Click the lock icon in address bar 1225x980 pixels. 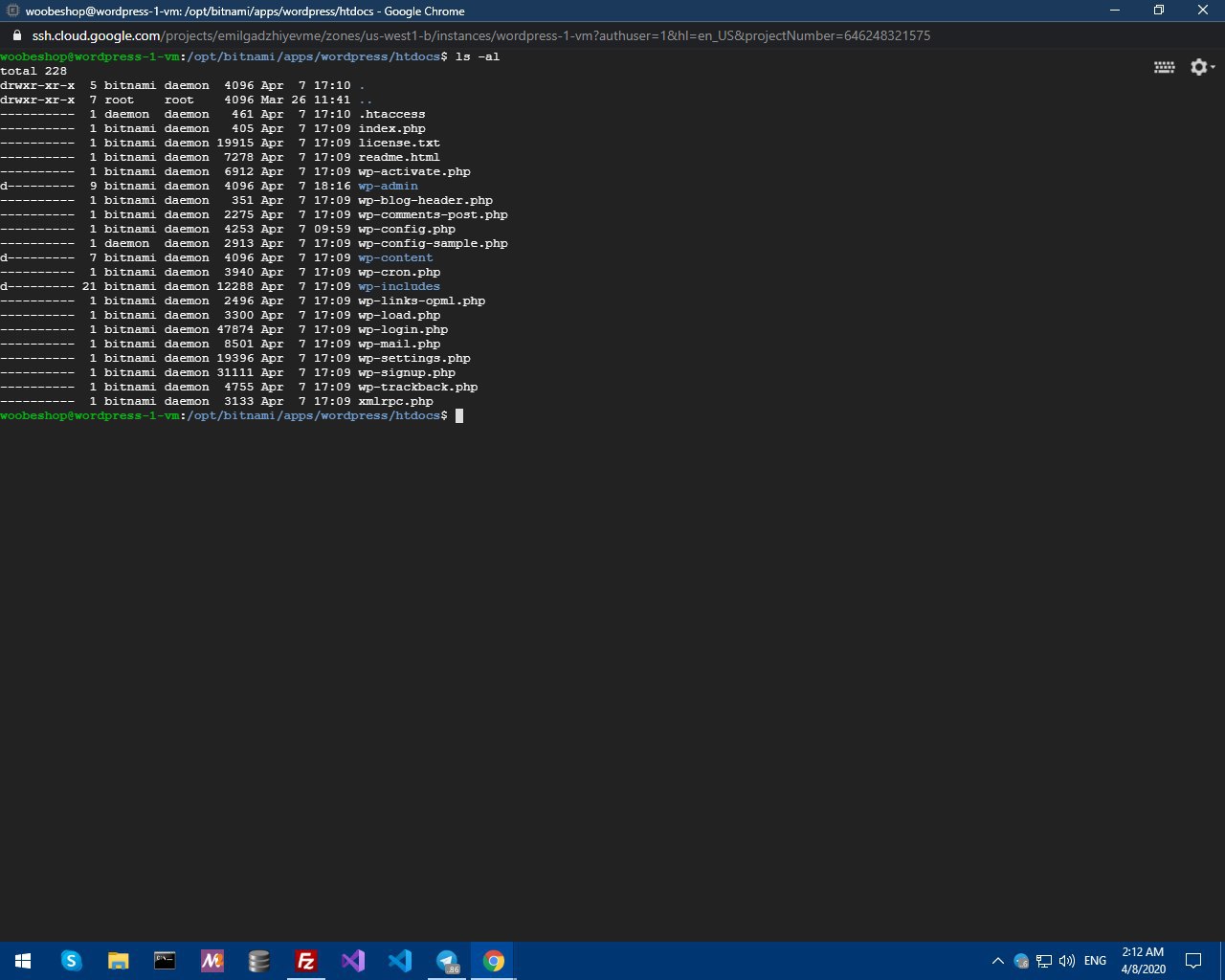[16, 35]
